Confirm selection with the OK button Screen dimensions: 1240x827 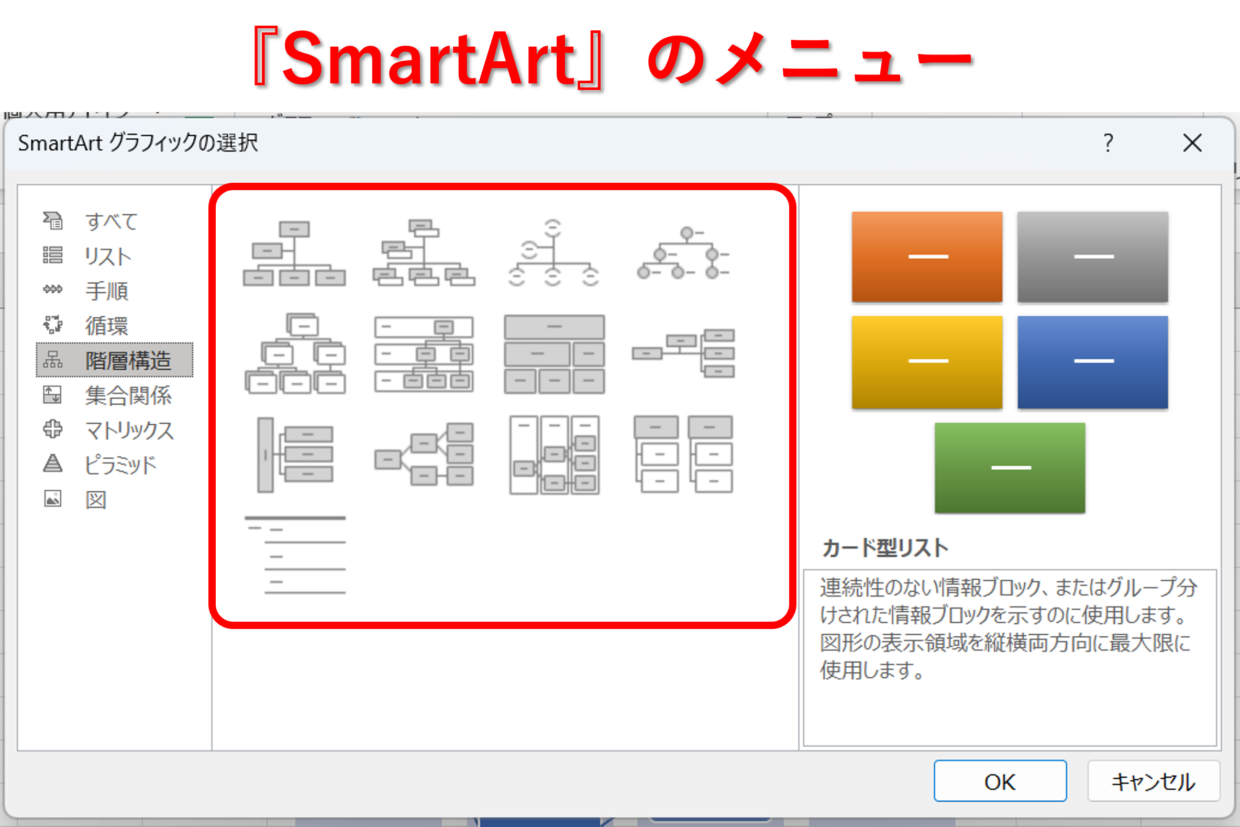[x=1000, y=781]
